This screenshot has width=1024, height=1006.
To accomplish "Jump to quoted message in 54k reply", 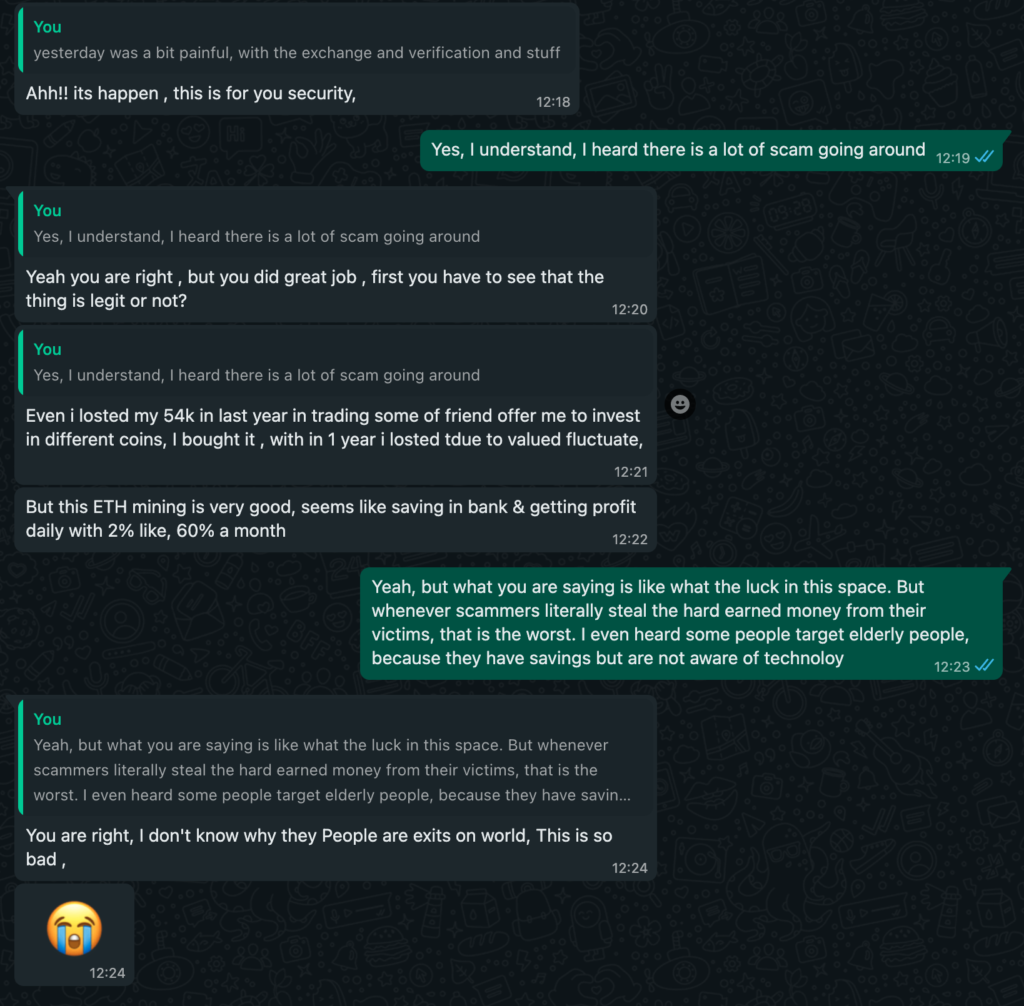I will pyautogui.click(x=336, y=363).
